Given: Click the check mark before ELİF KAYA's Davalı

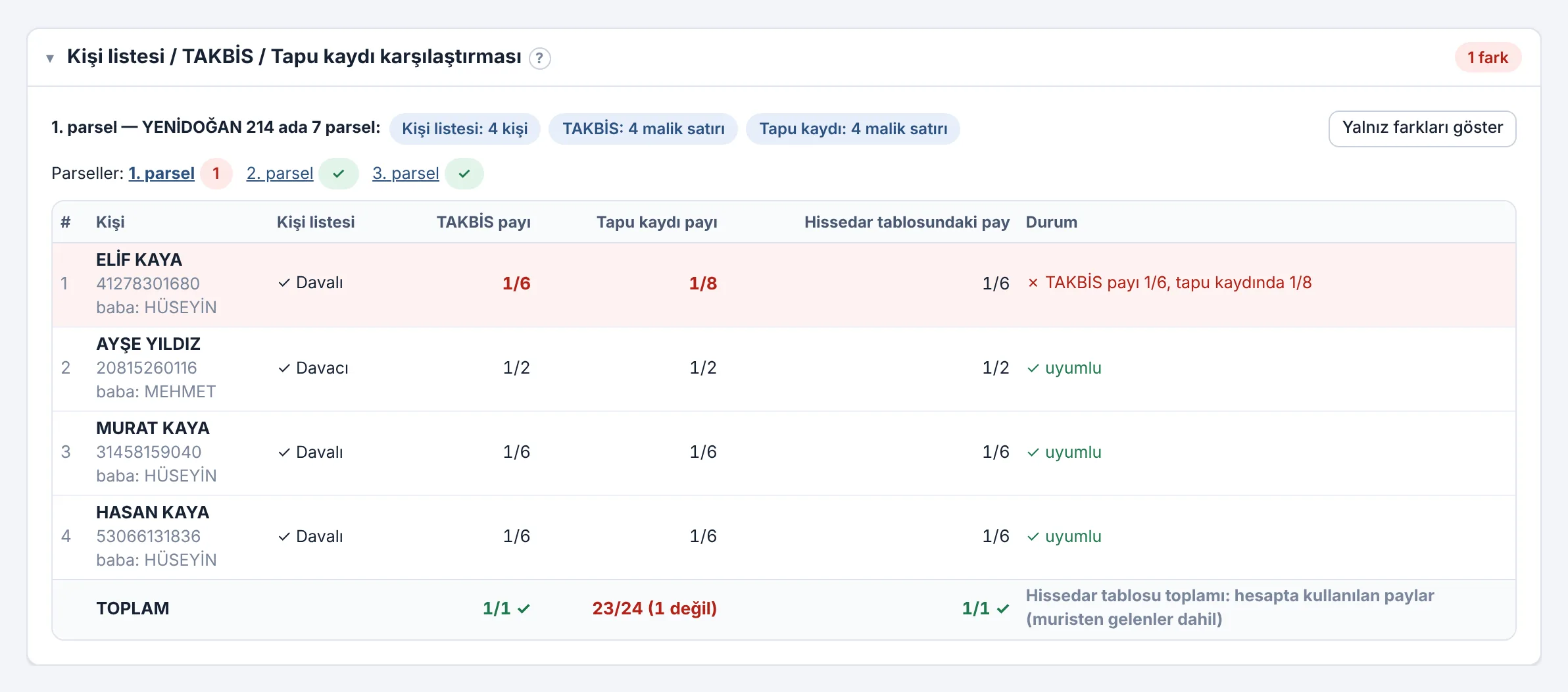Looking at the screenshot, I should tap(284, 283).
